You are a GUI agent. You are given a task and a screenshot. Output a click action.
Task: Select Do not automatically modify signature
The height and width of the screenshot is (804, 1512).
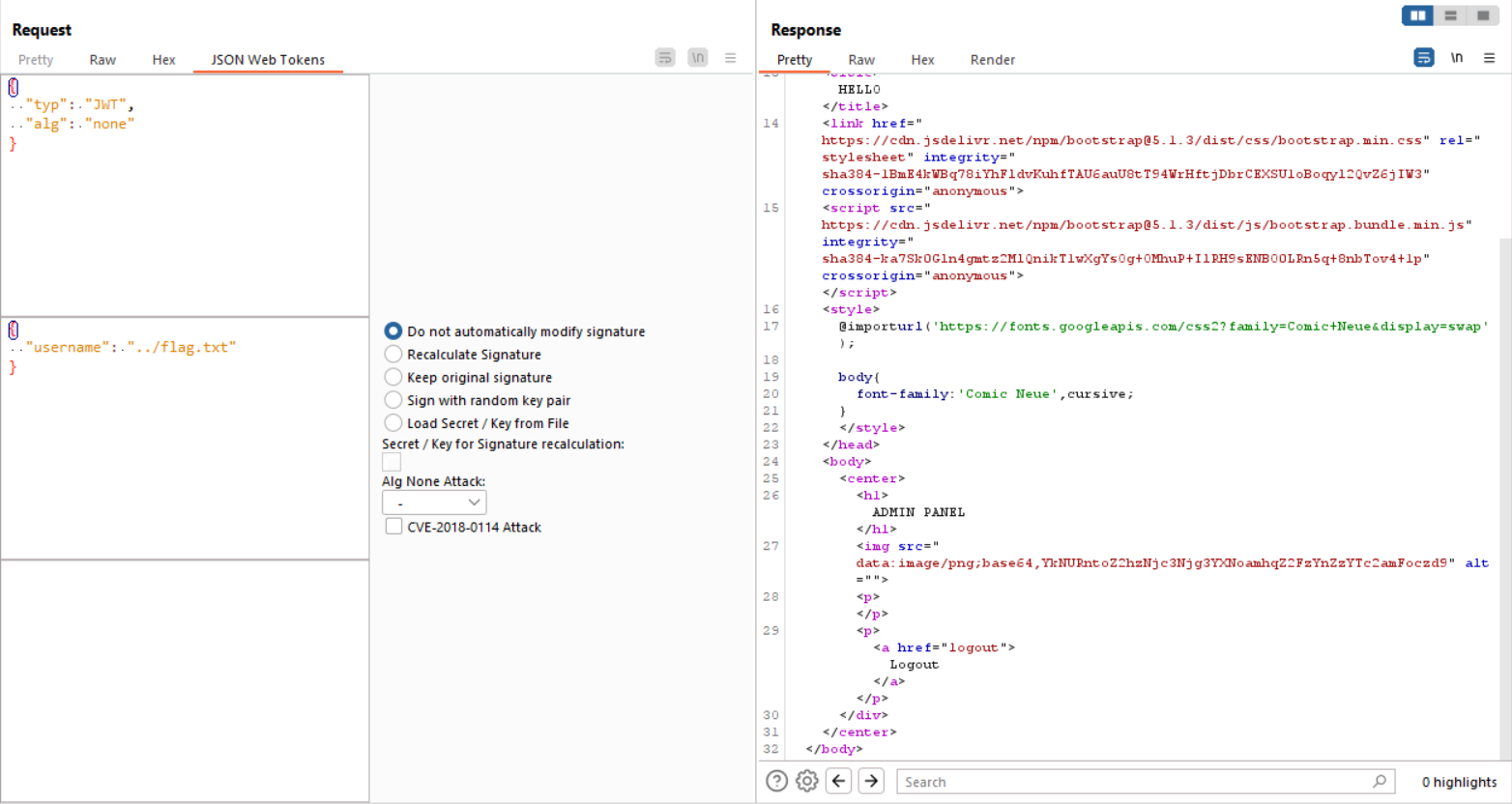393,331
